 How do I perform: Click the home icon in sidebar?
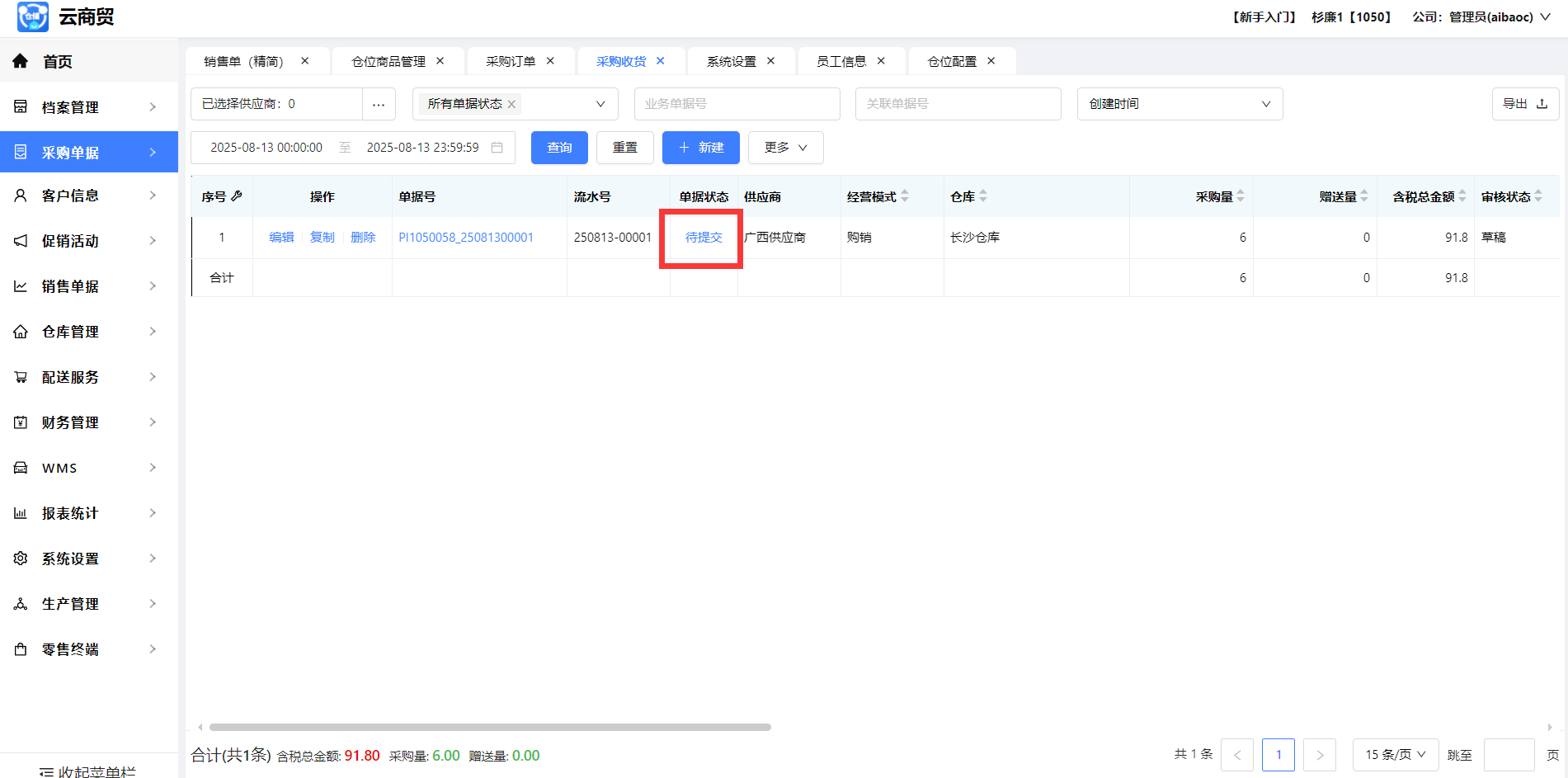[x=21, y=61]
